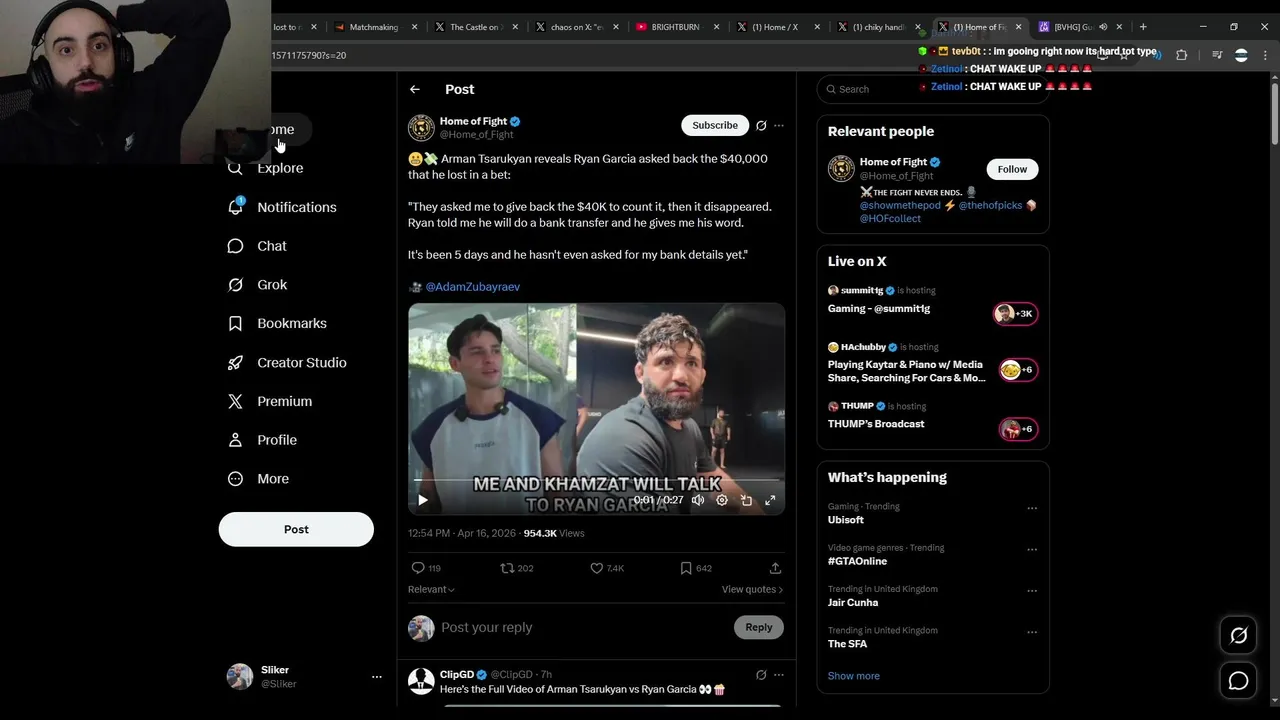Open floating Grok button at right edge
The height and width of the screenshot is (720, 1280).
pos(1238,635)
